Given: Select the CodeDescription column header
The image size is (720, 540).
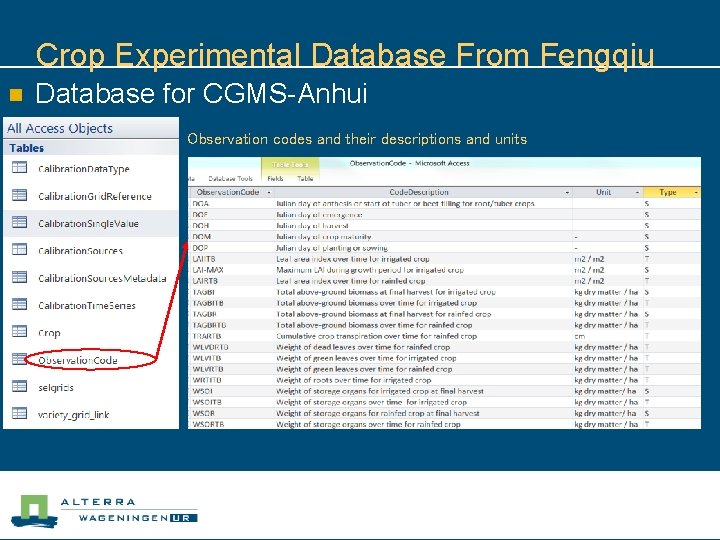Looking at the screenshot, I should point(419,192).
